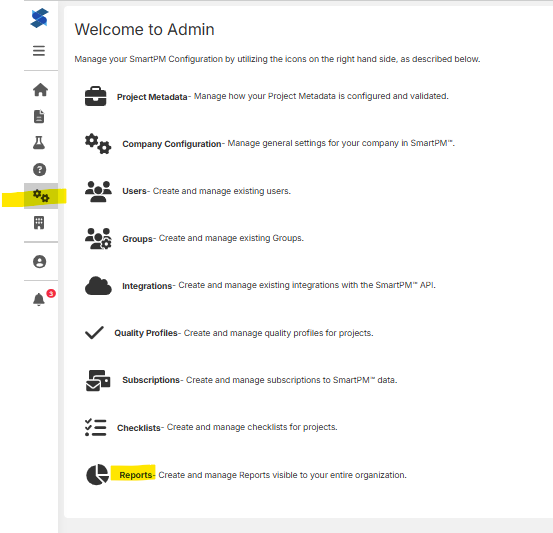
Task: Click the Integrations cloud icon
Action: tap(98, 286)
